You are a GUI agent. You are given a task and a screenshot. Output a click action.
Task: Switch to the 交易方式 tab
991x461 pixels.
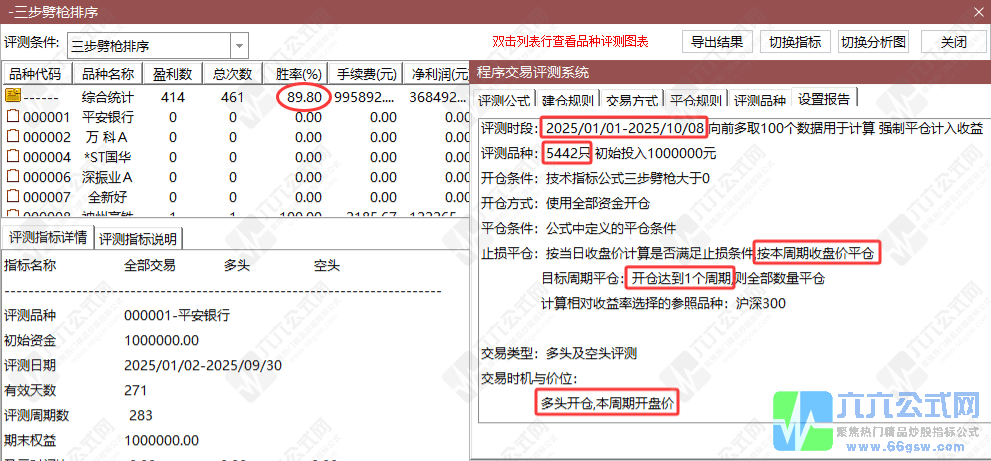point(632,100)
